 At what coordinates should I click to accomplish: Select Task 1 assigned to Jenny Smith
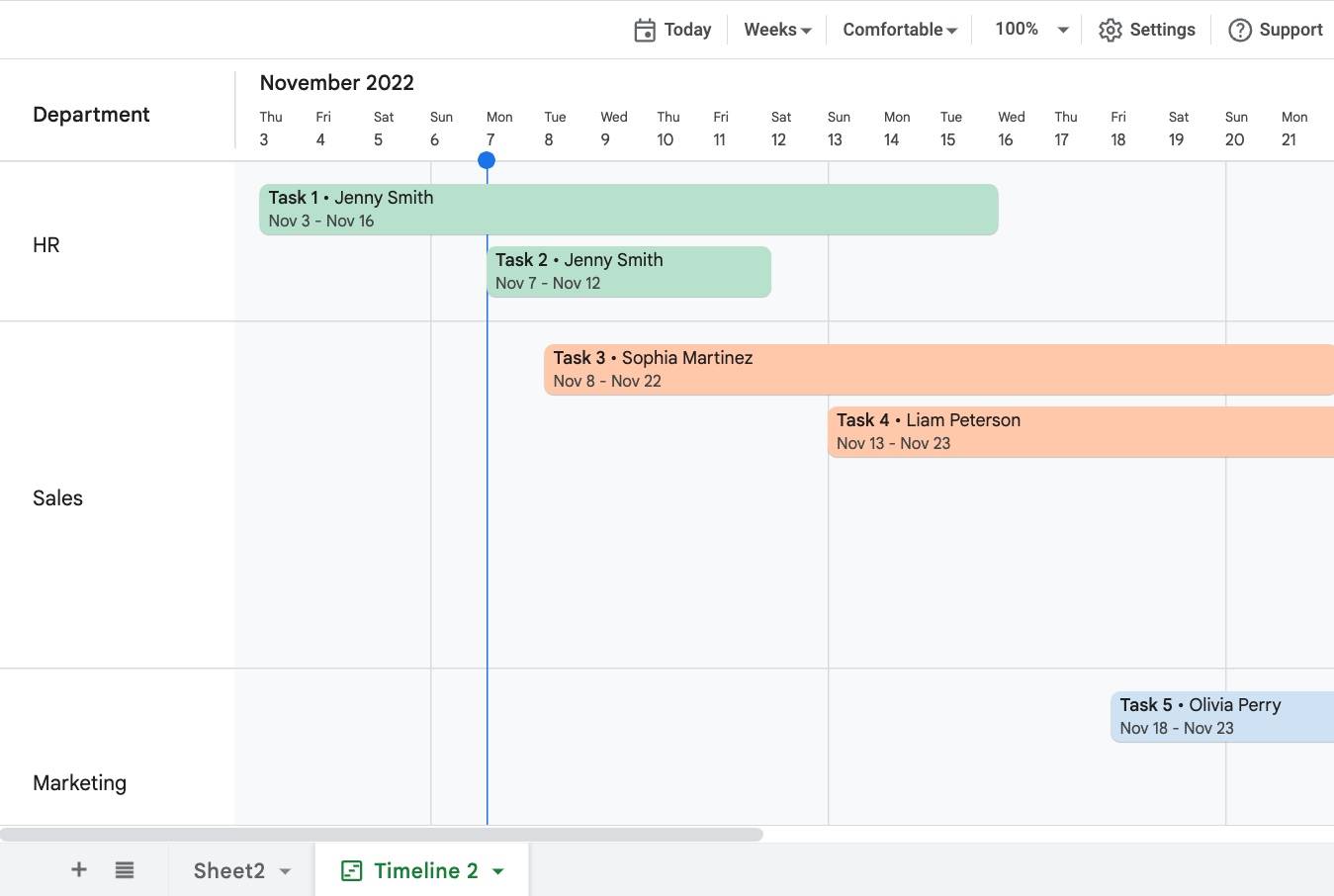pos(628,209)
